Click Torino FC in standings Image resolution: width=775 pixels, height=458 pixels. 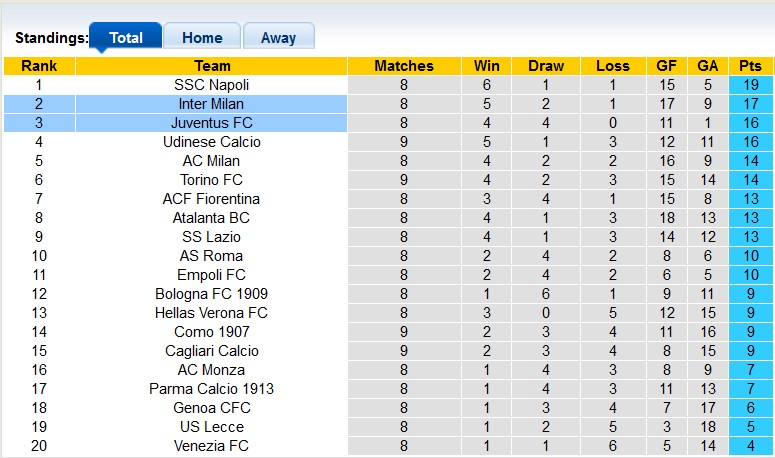click(211, 180)
